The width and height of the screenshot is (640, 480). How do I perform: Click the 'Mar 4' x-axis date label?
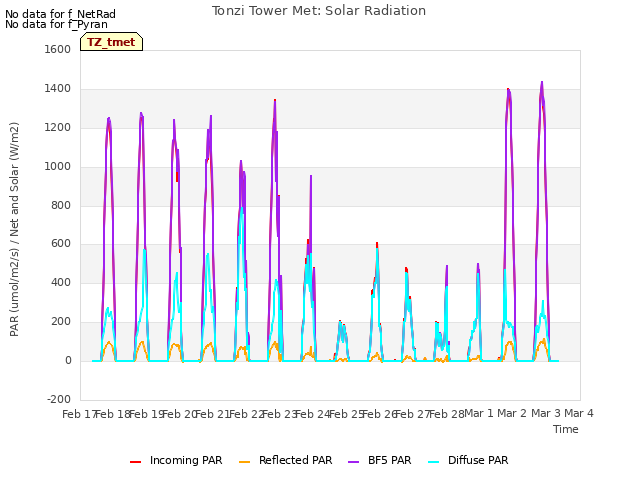click(x=579, y=413)
